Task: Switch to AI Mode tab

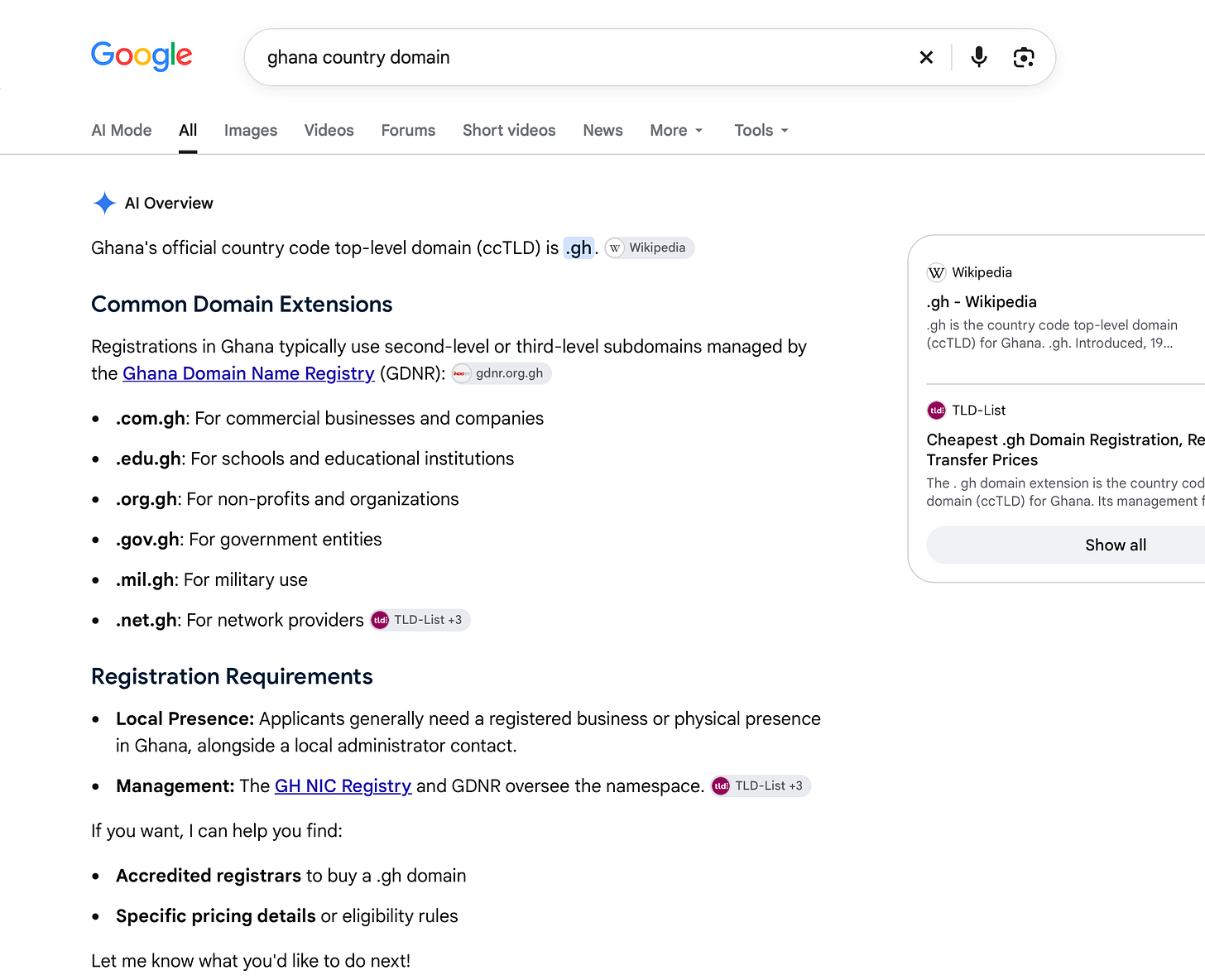Action: point(122,130)
